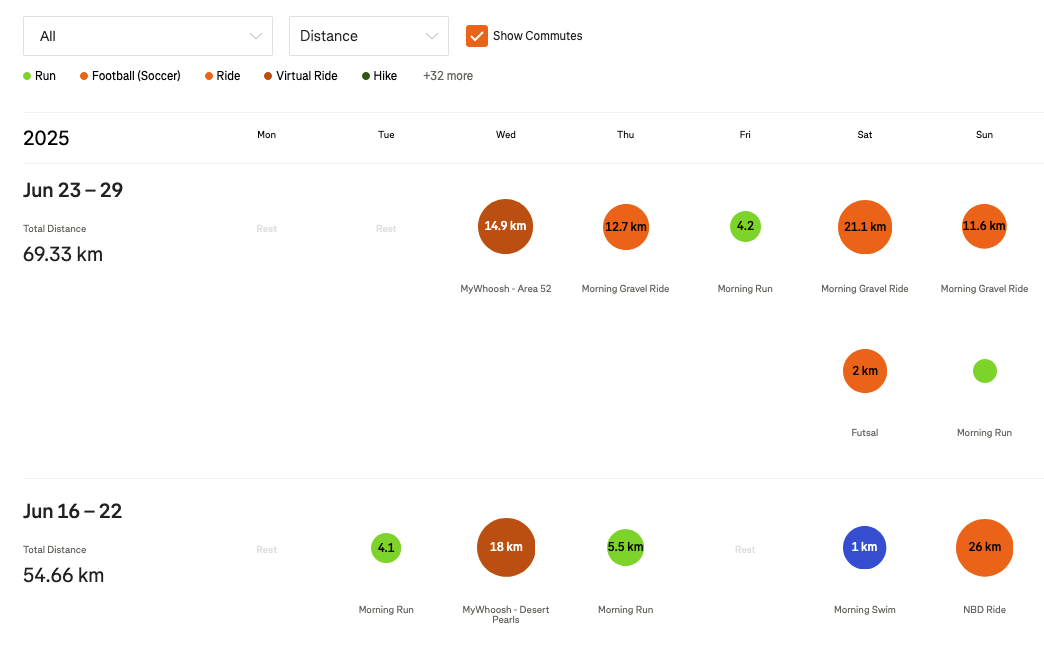Open the 21.1 km Saturday gravel ride bubble
Screen dimensions: 1044x654
point(864,227)
